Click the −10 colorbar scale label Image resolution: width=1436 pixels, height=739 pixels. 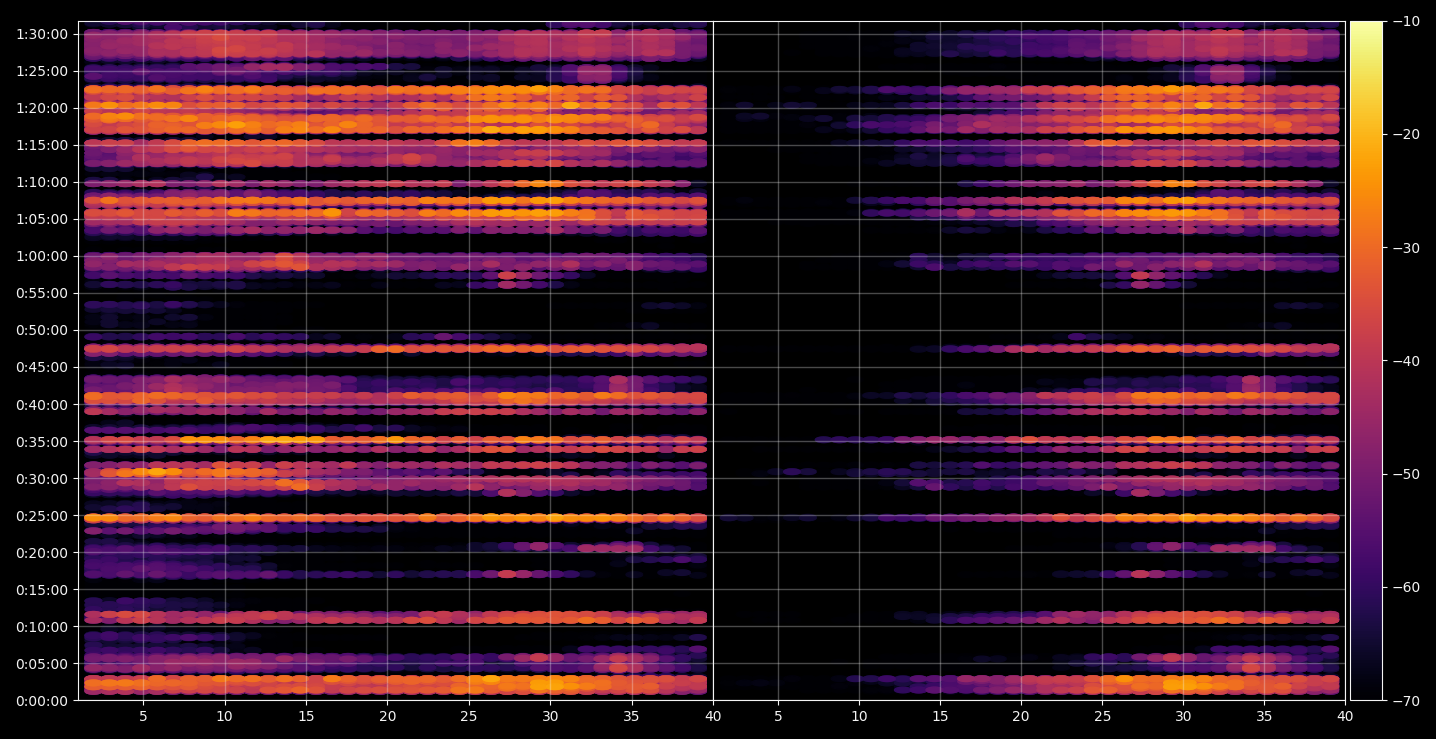point(1406,21)
